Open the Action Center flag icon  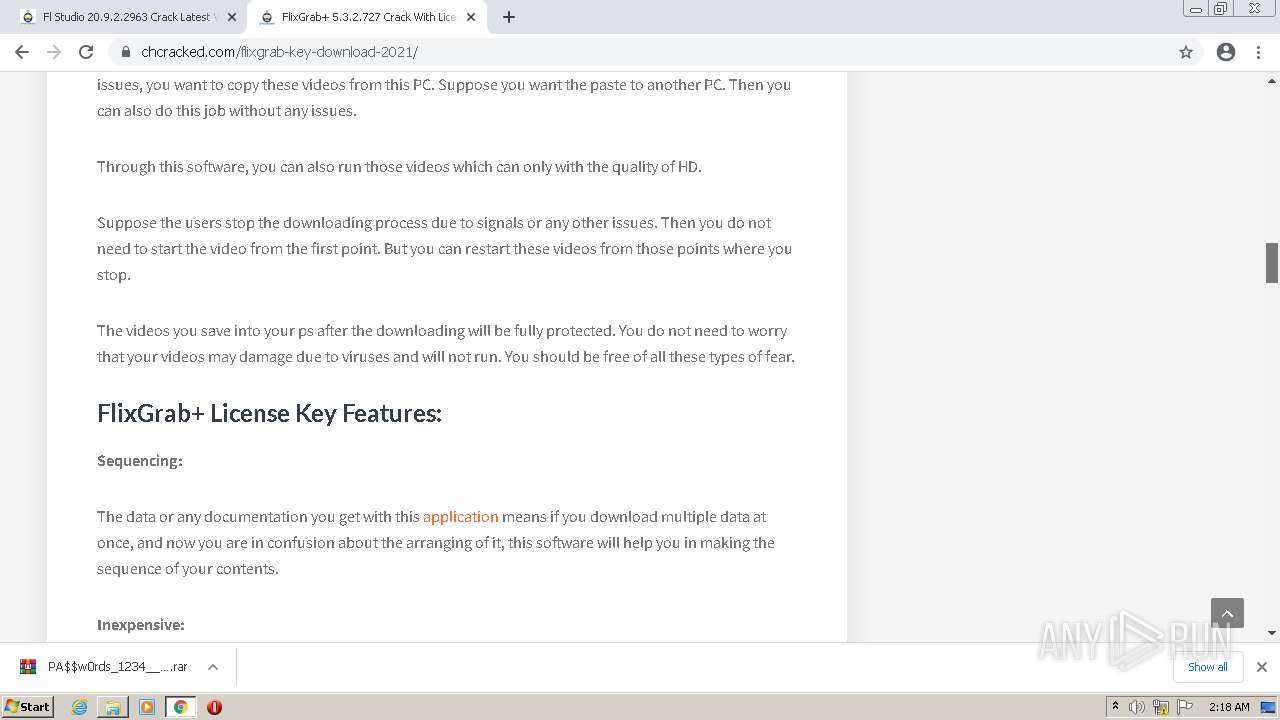(1183, 707)
